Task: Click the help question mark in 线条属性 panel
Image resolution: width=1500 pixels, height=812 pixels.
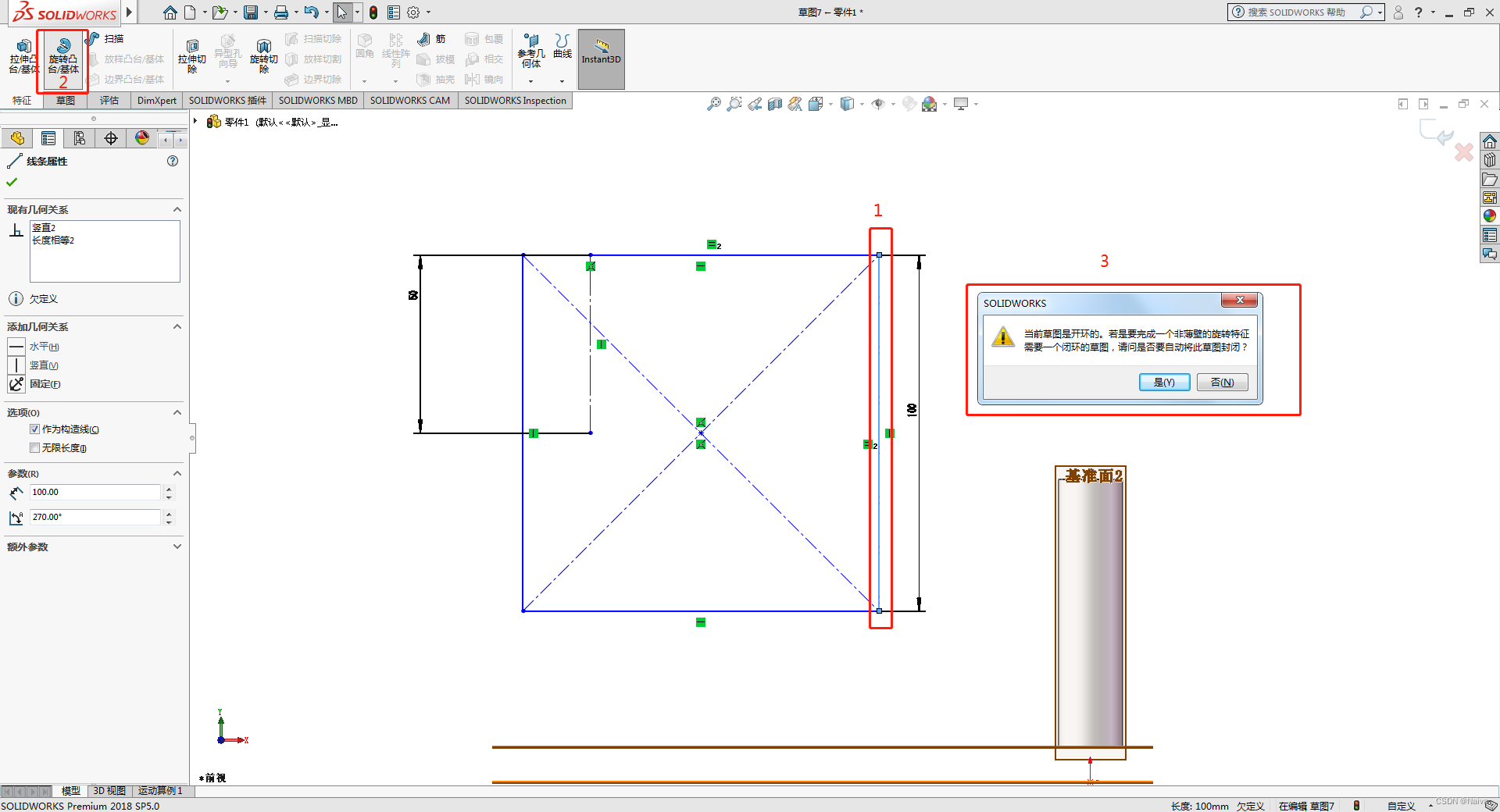Action: point(173,161)
